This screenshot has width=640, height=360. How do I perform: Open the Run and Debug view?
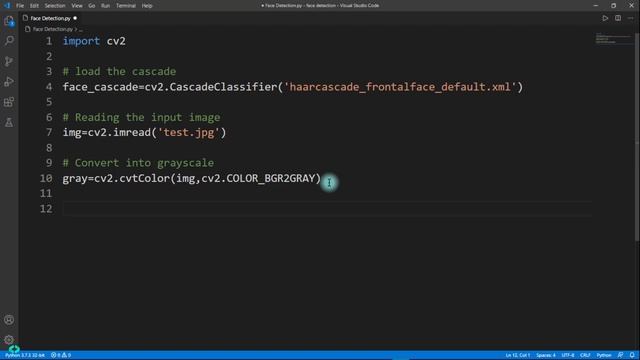9,81
